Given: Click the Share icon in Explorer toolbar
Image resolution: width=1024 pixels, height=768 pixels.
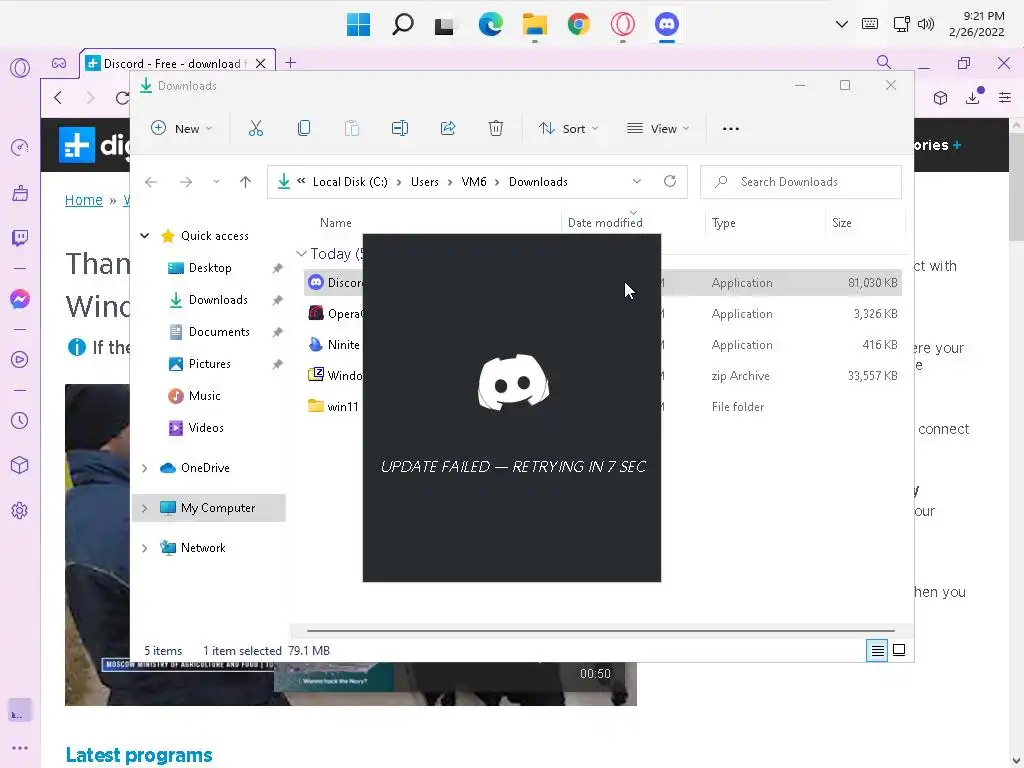Looking at the screenshot, I should click(448, 129).
